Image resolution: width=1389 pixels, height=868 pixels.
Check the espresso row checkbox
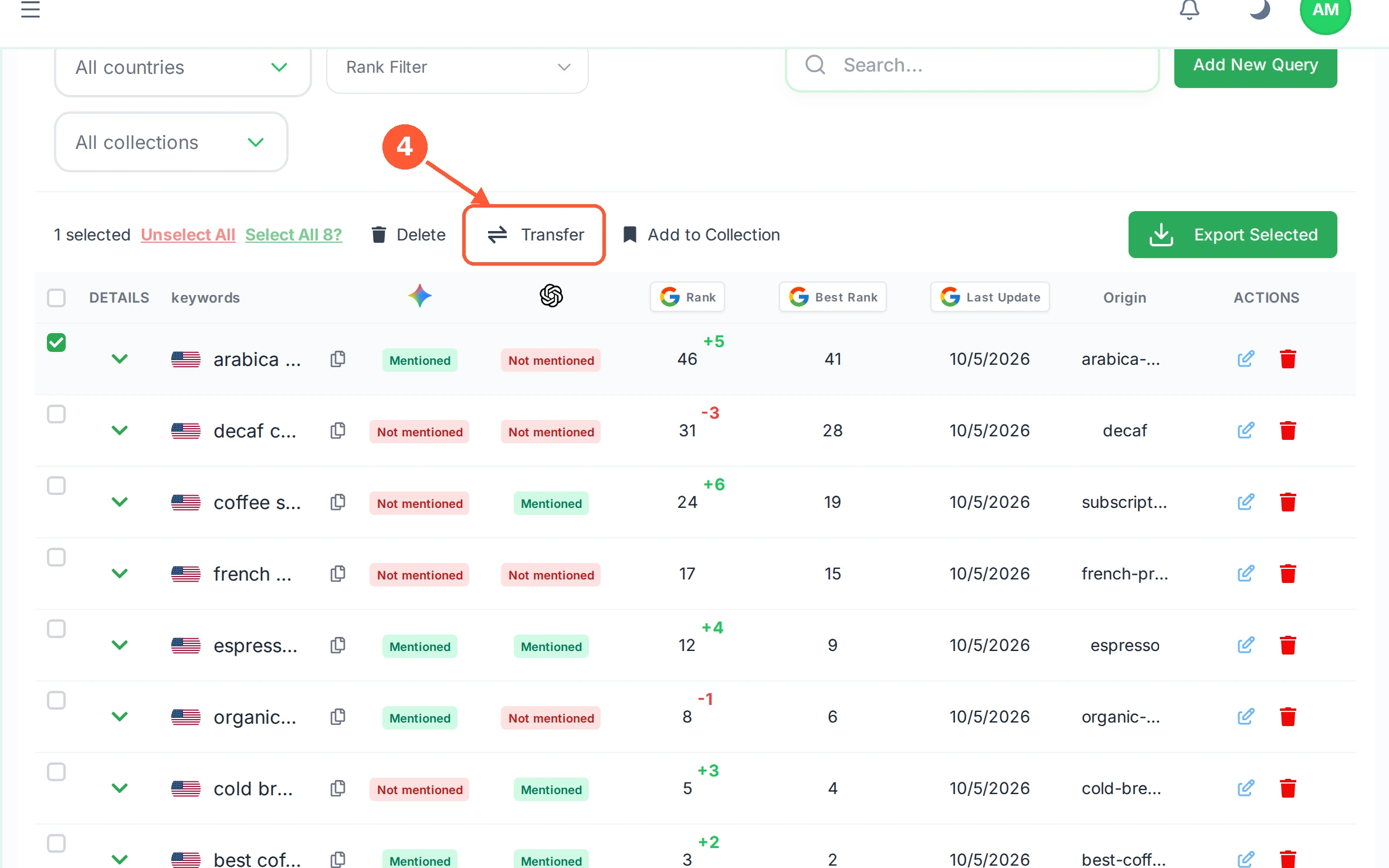coord(56,629)
